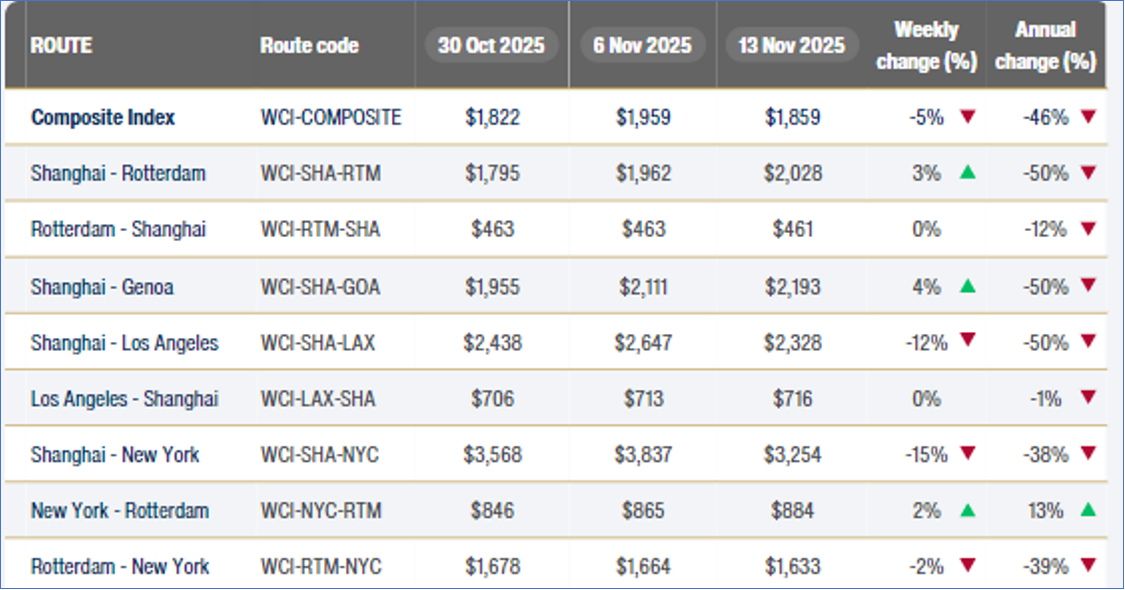The image size is (1125, 590).
Task: Click the Route code column header
Action: (309, 46)
